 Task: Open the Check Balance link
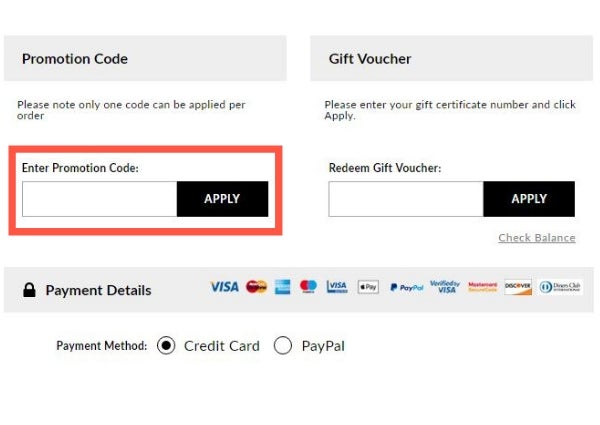(537, 238)
